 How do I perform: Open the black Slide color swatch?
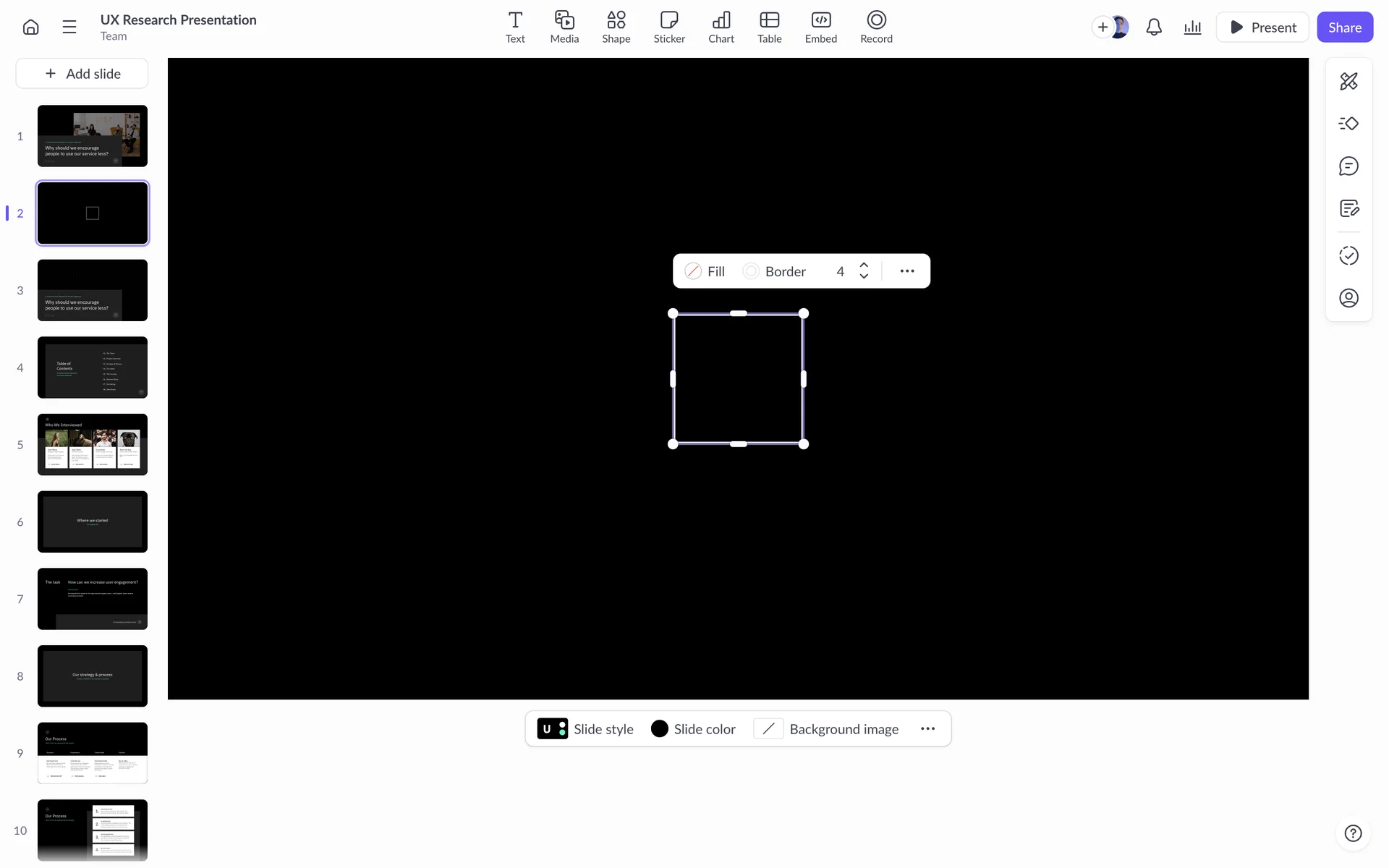659,729
